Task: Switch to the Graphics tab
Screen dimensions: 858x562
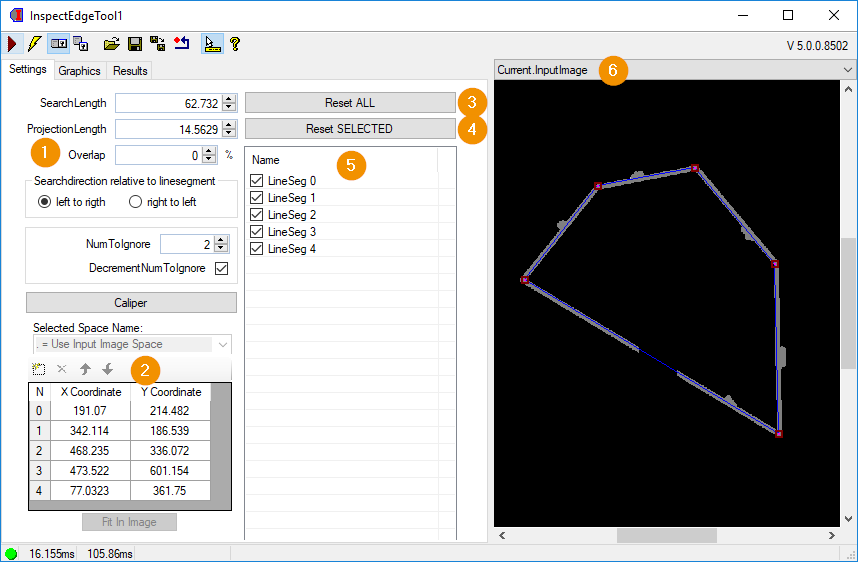Action: click(79, 71)
